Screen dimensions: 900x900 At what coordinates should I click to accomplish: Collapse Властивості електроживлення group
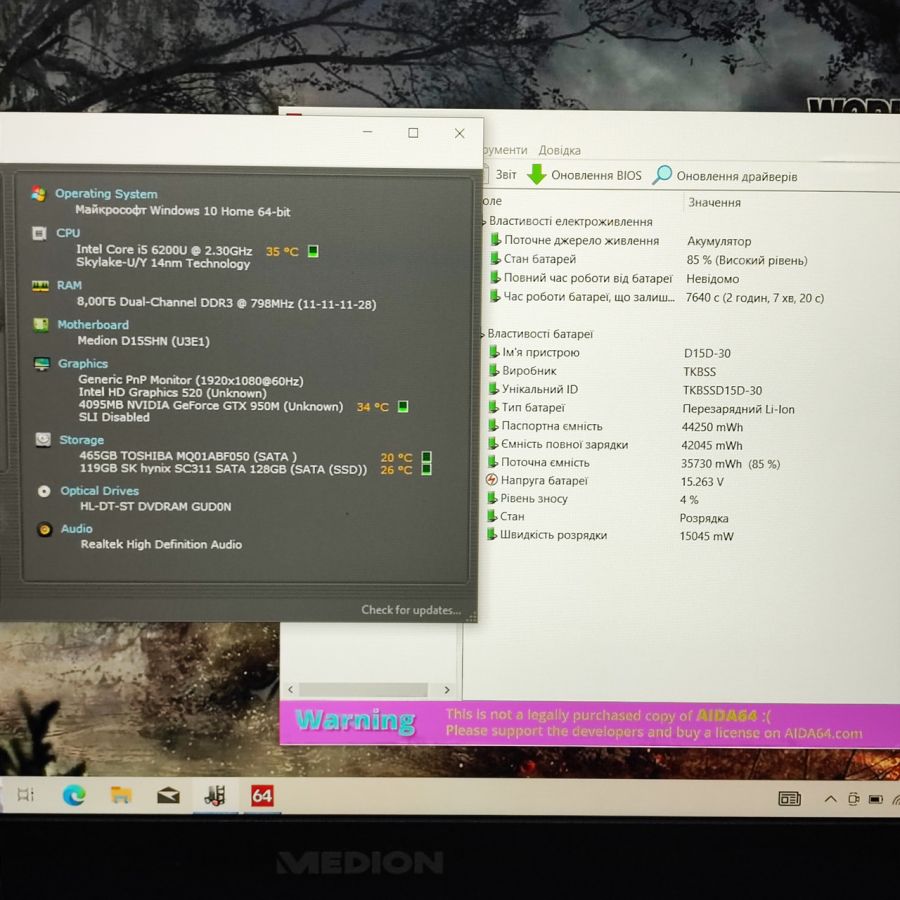484,222
